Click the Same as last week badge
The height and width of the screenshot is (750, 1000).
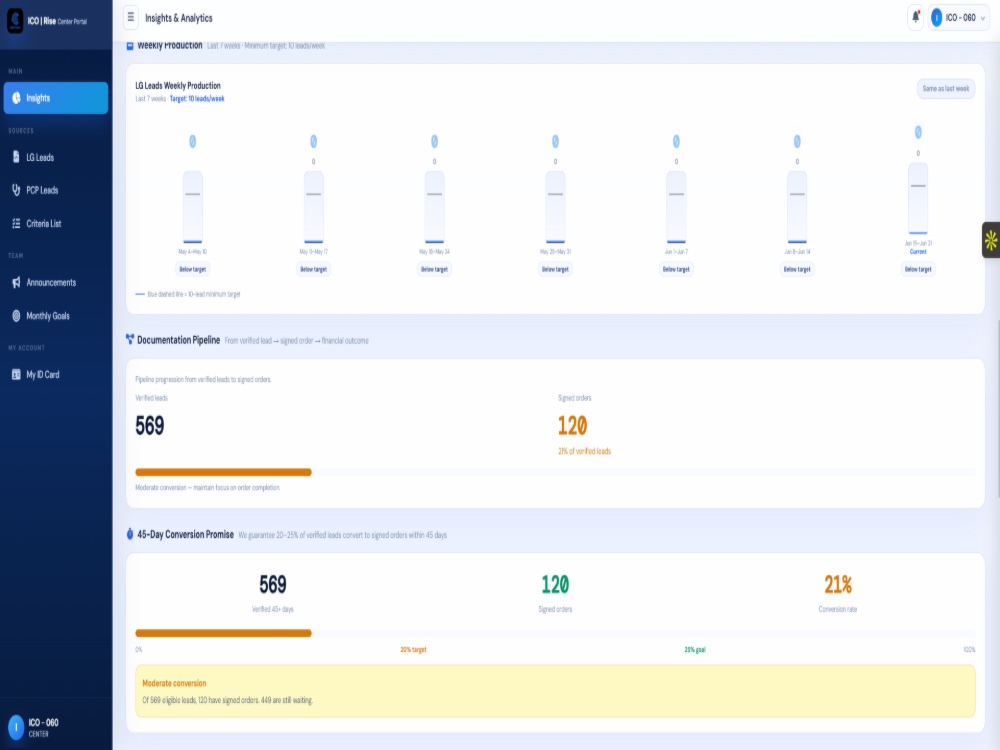[x=946, y=89]
